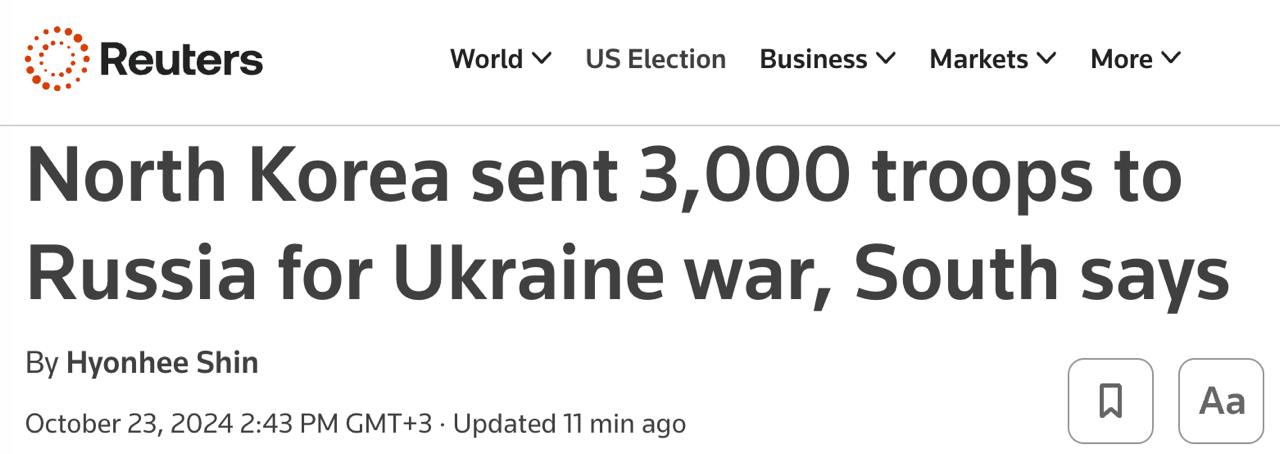Open the More menu label
1280x454 pixels.
[1121, 59]
